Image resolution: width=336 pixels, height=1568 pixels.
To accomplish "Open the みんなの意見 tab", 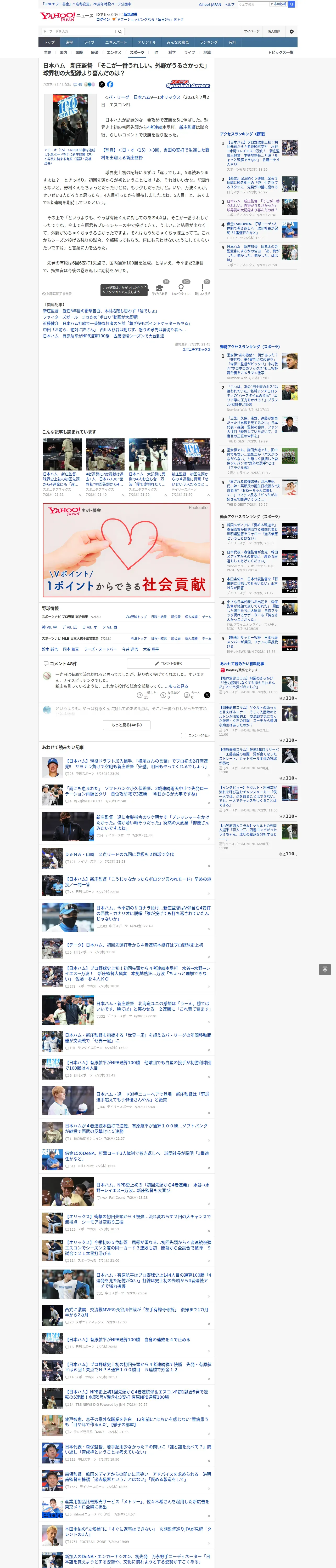I will tap(177, 42).
